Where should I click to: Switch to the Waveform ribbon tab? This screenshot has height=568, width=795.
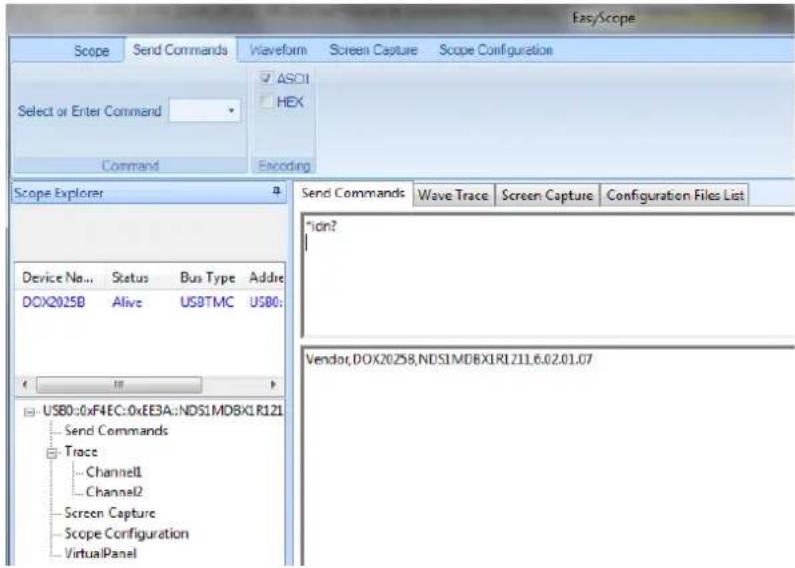(278, 50)
